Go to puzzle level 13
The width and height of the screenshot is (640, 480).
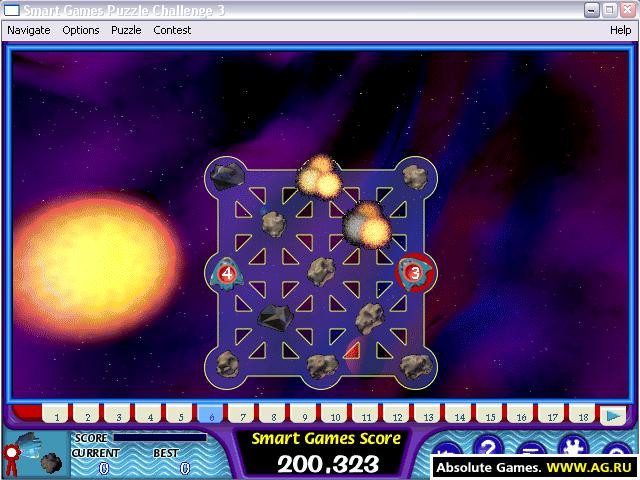pyautogui.click(x=429, y=416)
